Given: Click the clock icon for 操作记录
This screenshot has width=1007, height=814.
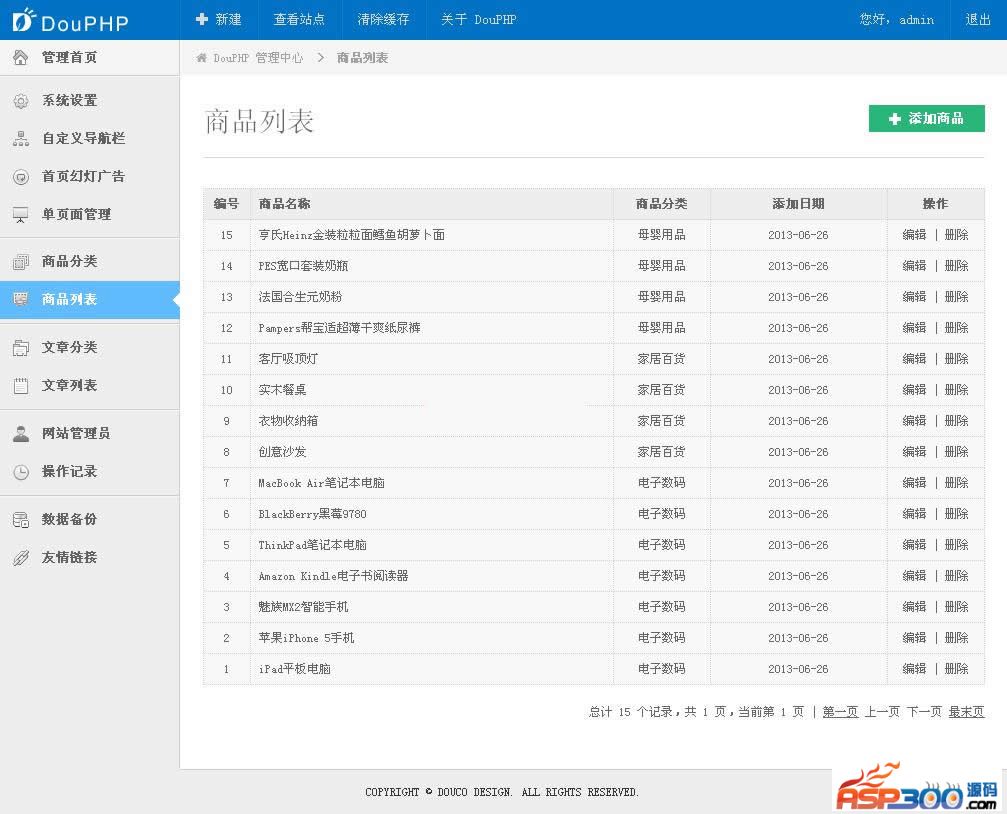Looking at the screenshot, I should [21, 472].
